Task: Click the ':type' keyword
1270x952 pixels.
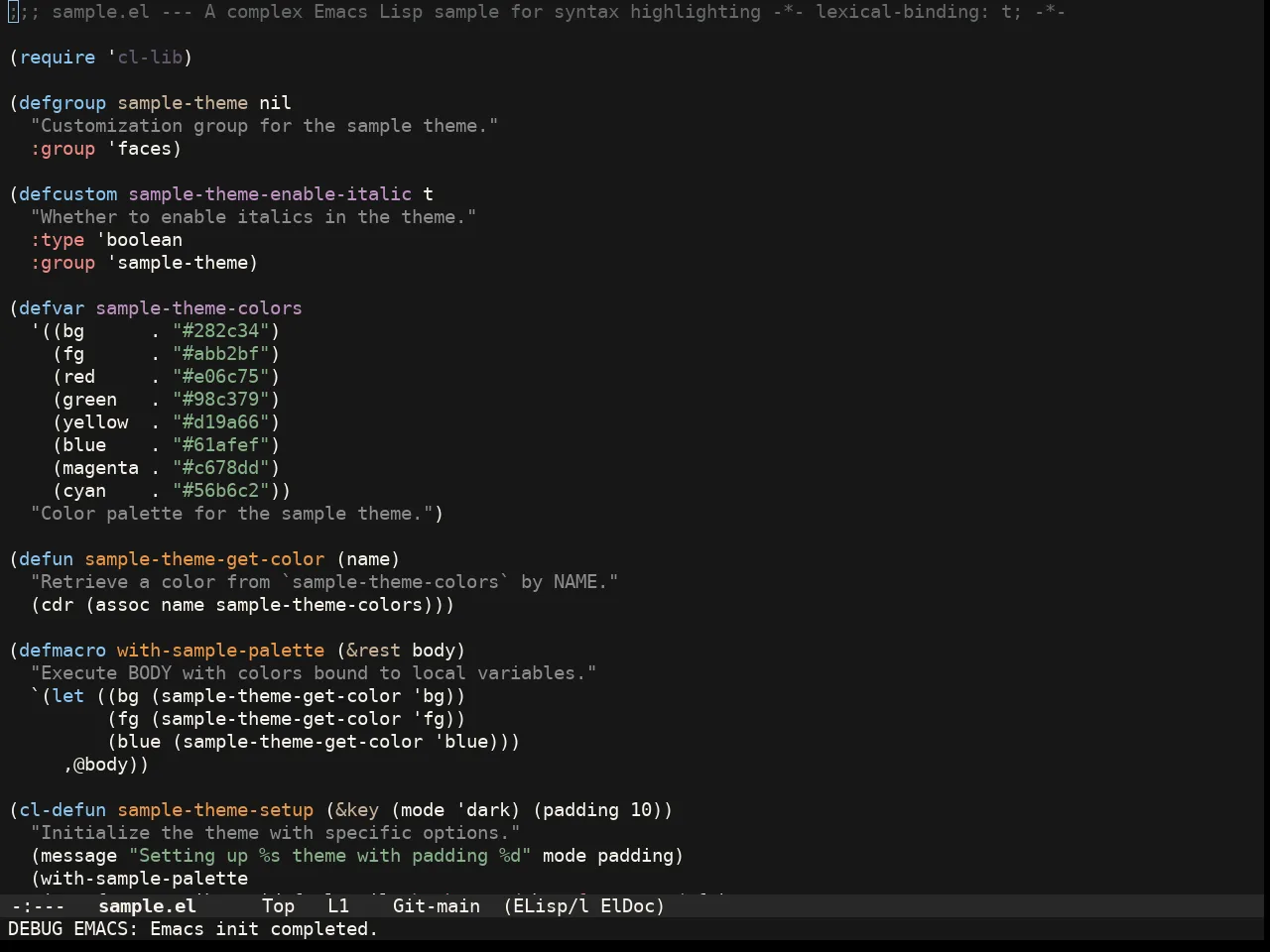Action: click(x=58, y=240)
